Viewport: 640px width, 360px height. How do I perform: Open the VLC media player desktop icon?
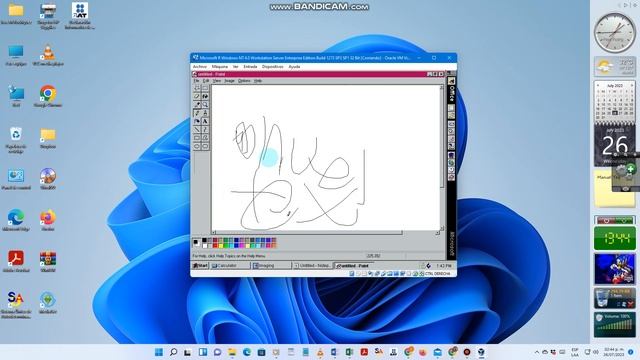pyautogui.click(x=48, y=56)
